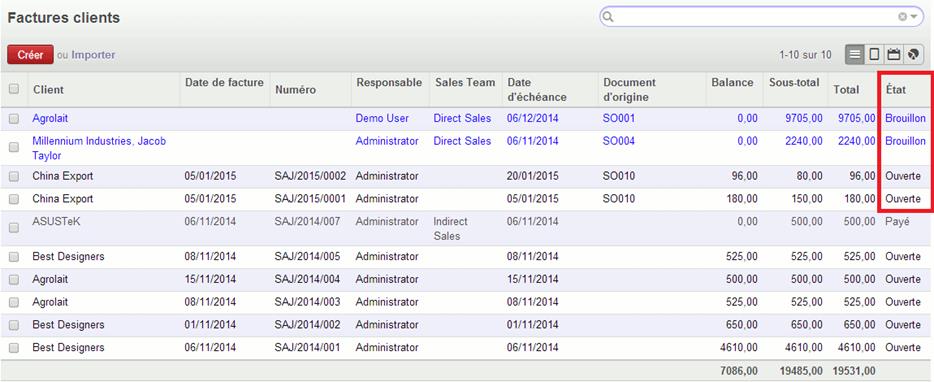Tick the select-all header checkbox

pos(14,89)
